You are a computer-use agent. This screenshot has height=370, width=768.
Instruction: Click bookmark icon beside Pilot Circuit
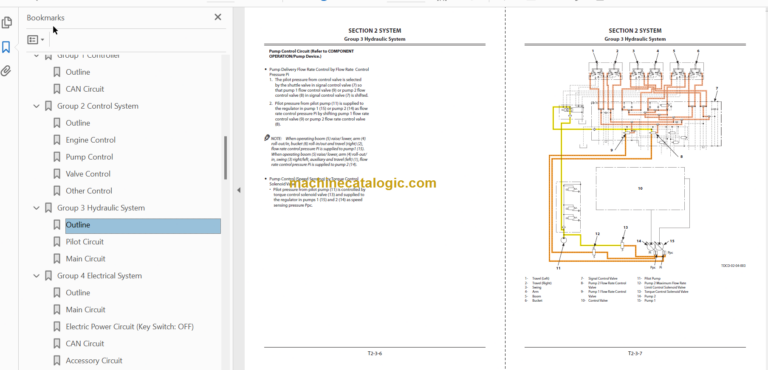[57, 242]
